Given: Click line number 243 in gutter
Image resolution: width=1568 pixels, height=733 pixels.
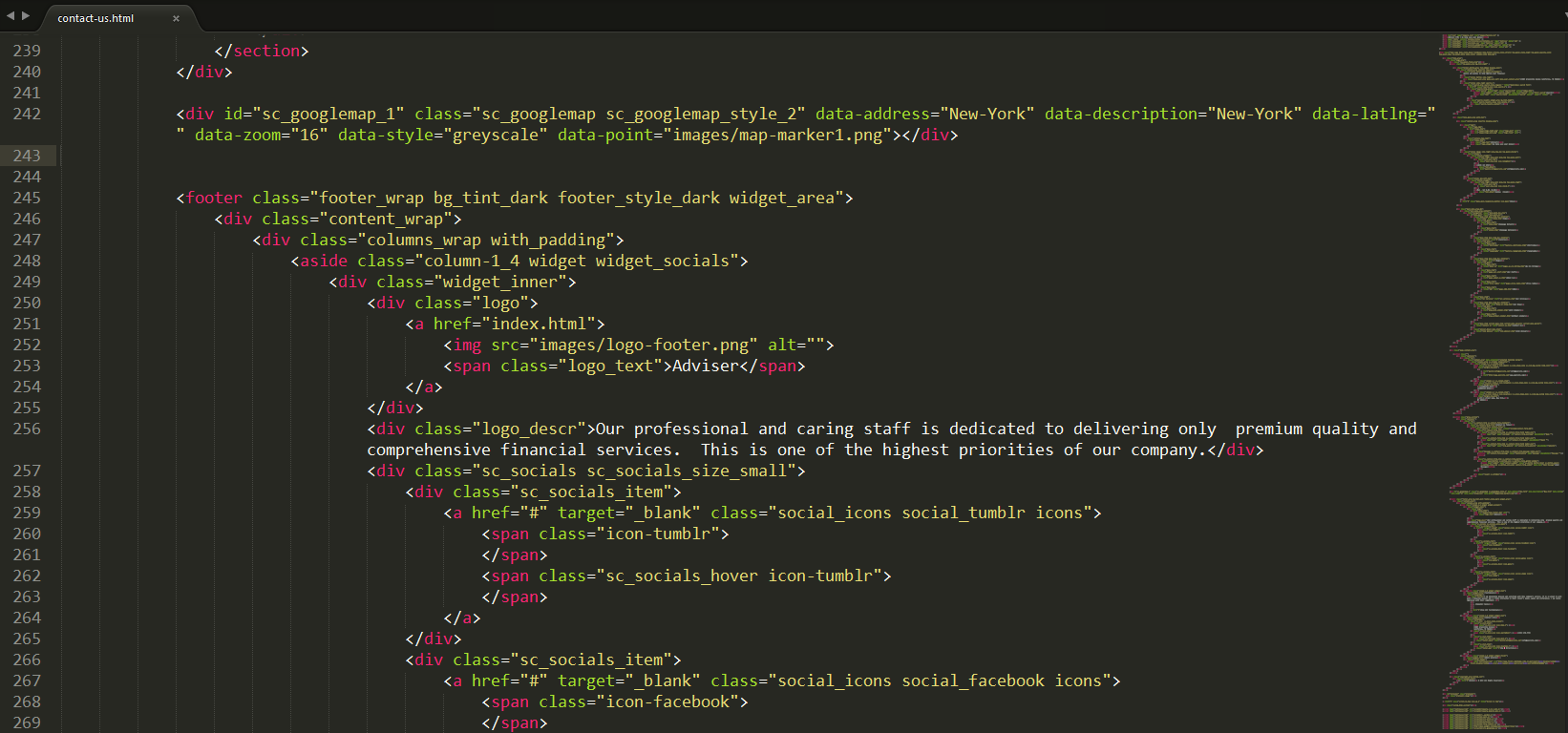Looking at the screenshot, I should [27, 156].
